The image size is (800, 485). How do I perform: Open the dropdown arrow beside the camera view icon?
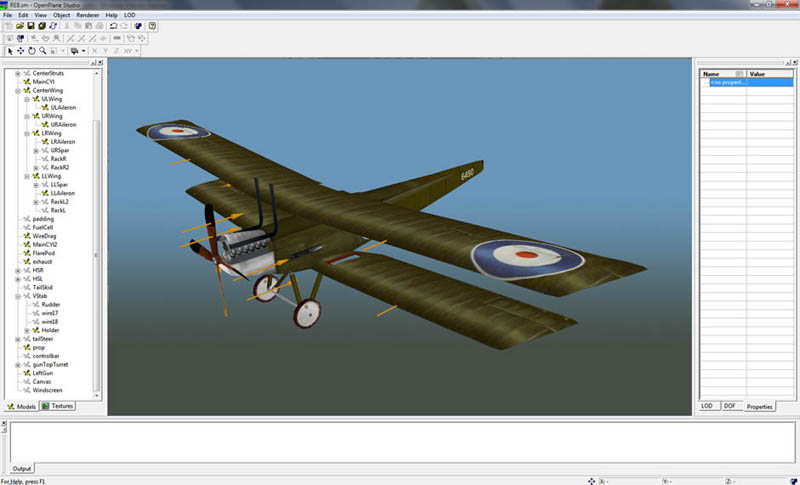click(x=84, y=51)
